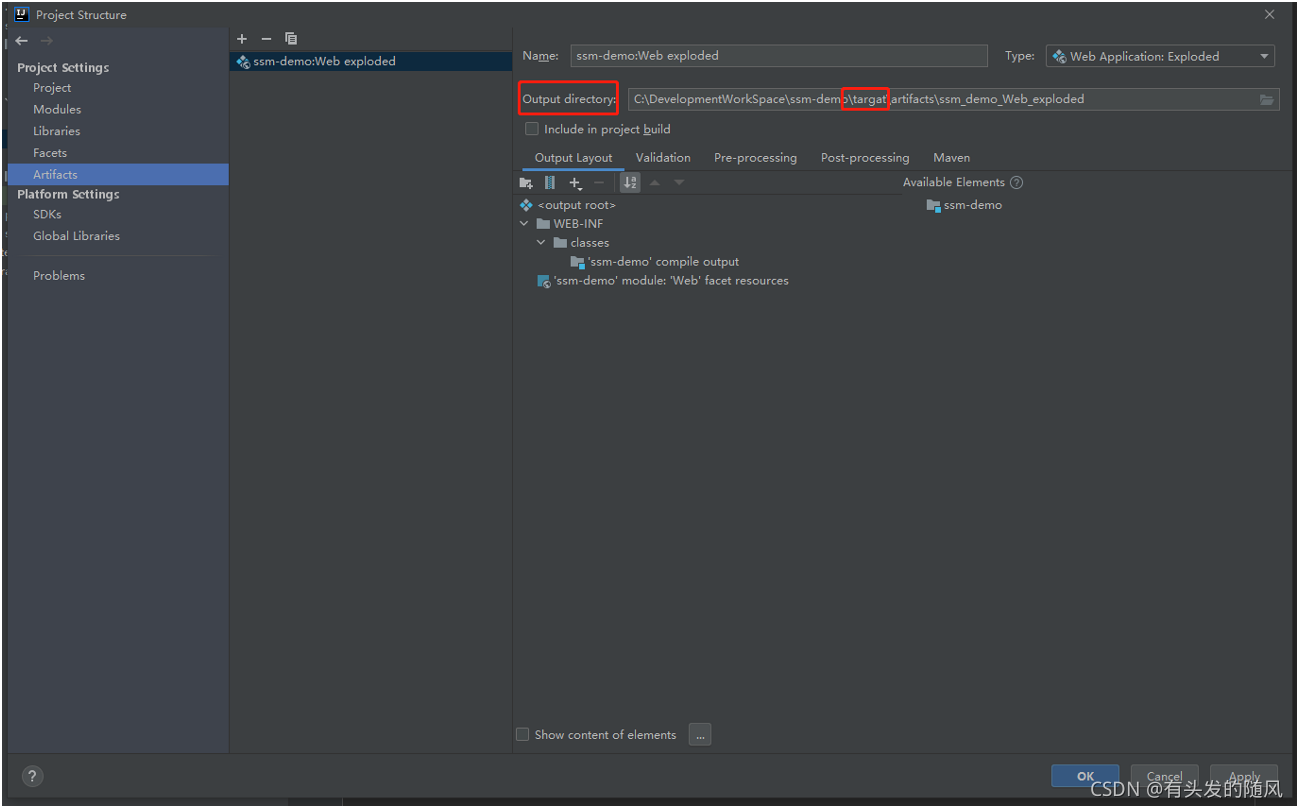Click the ellipsis button beside Show content

point(700,735)
